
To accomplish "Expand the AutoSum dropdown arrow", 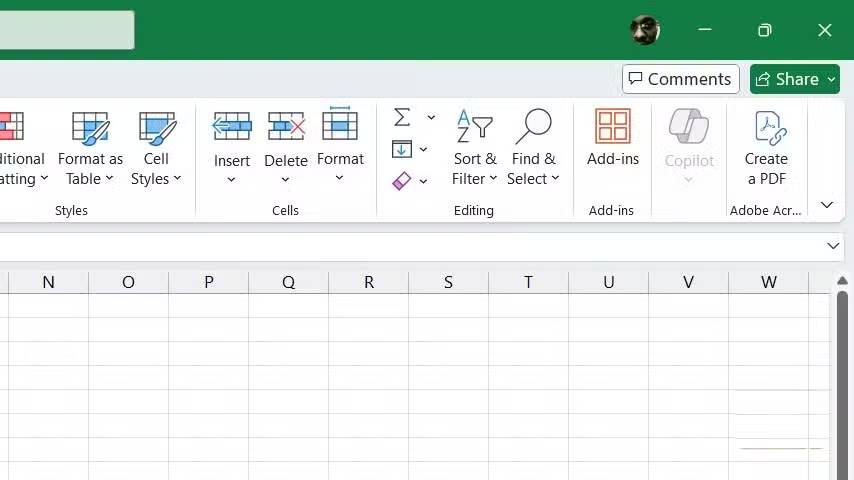I will coord(431,117).
